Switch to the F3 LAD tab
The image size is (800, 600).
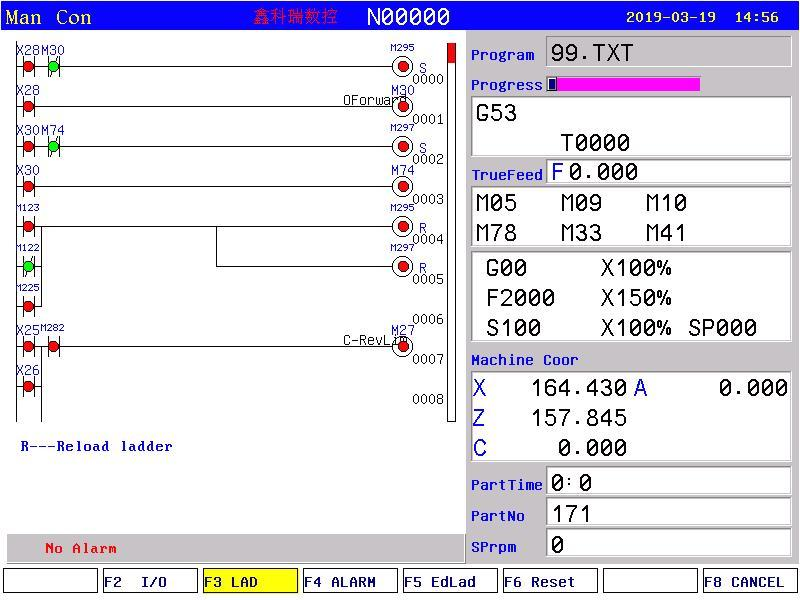coord(250,582)
